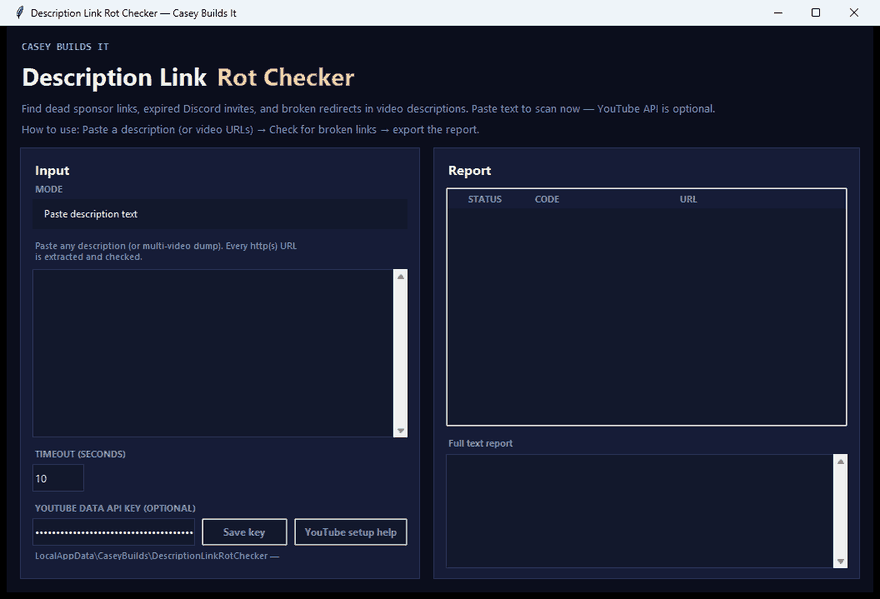
Task: Click into the description text input area
Action: pos(213,353)
